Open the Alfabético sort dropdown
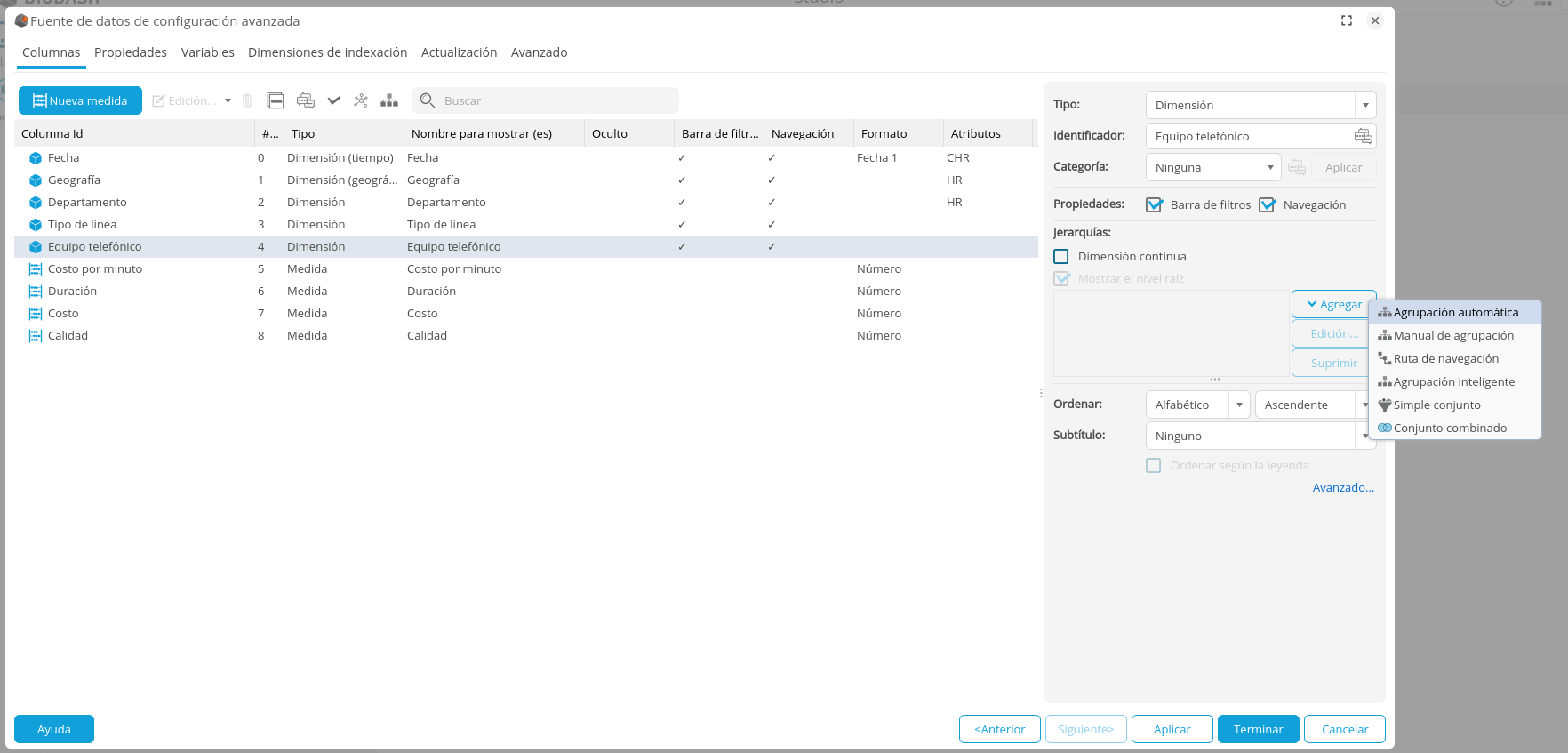 click(1239, 405)
